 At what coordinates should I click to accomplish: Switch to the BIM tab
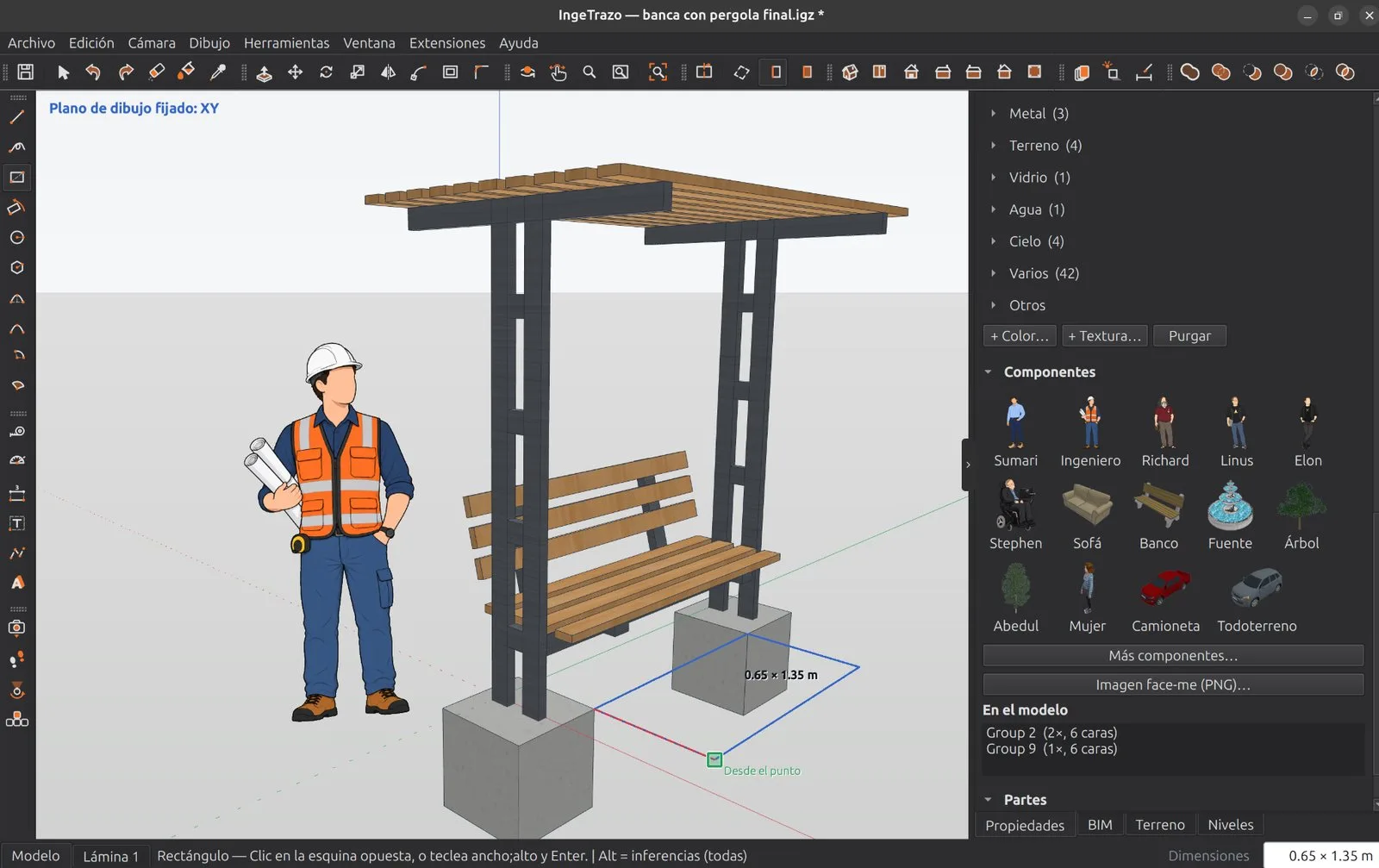(1100, 825)
